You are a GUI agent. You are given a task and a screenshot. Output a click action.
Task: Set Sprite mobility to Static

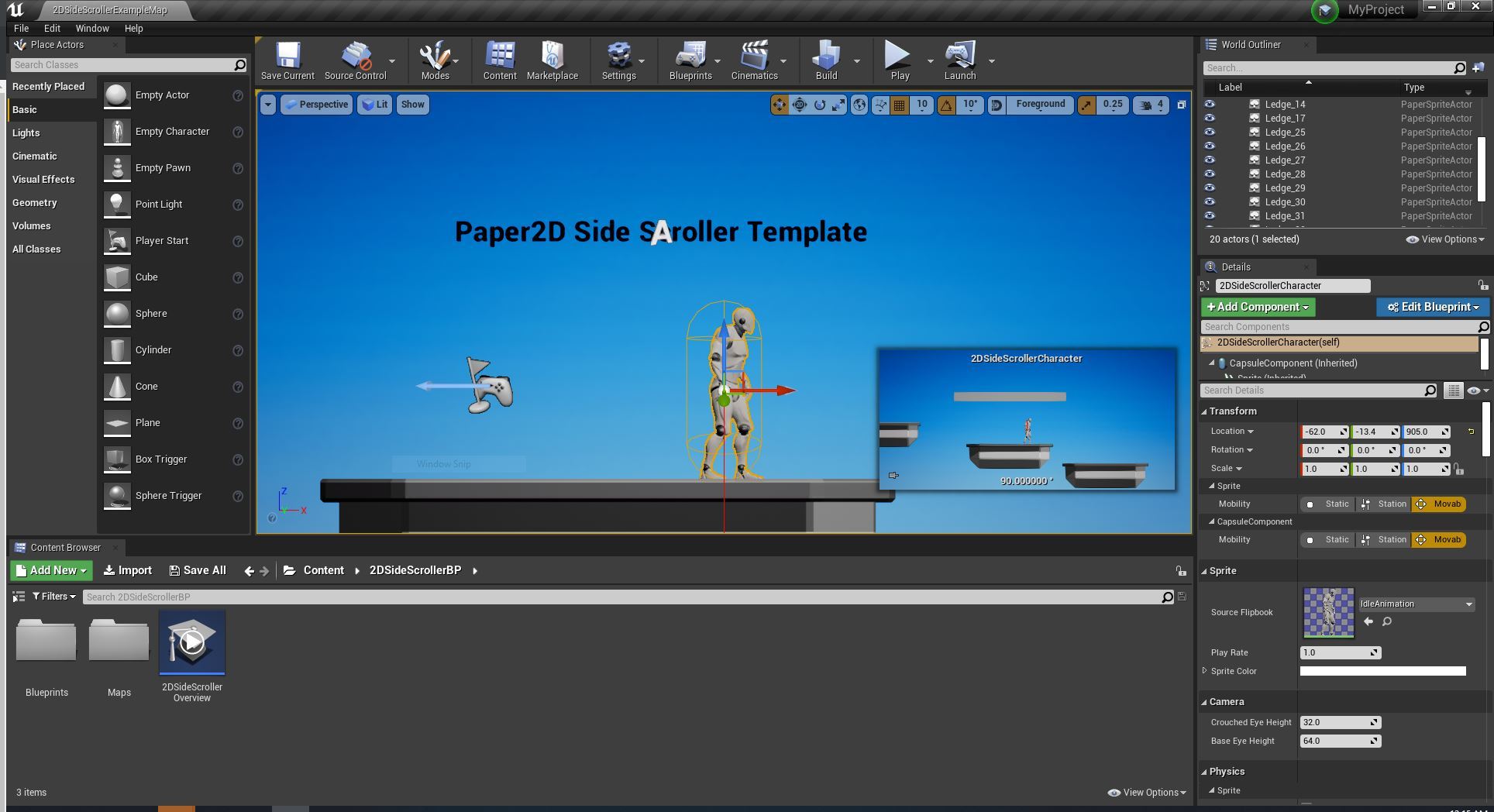(x=1327, y=504)
